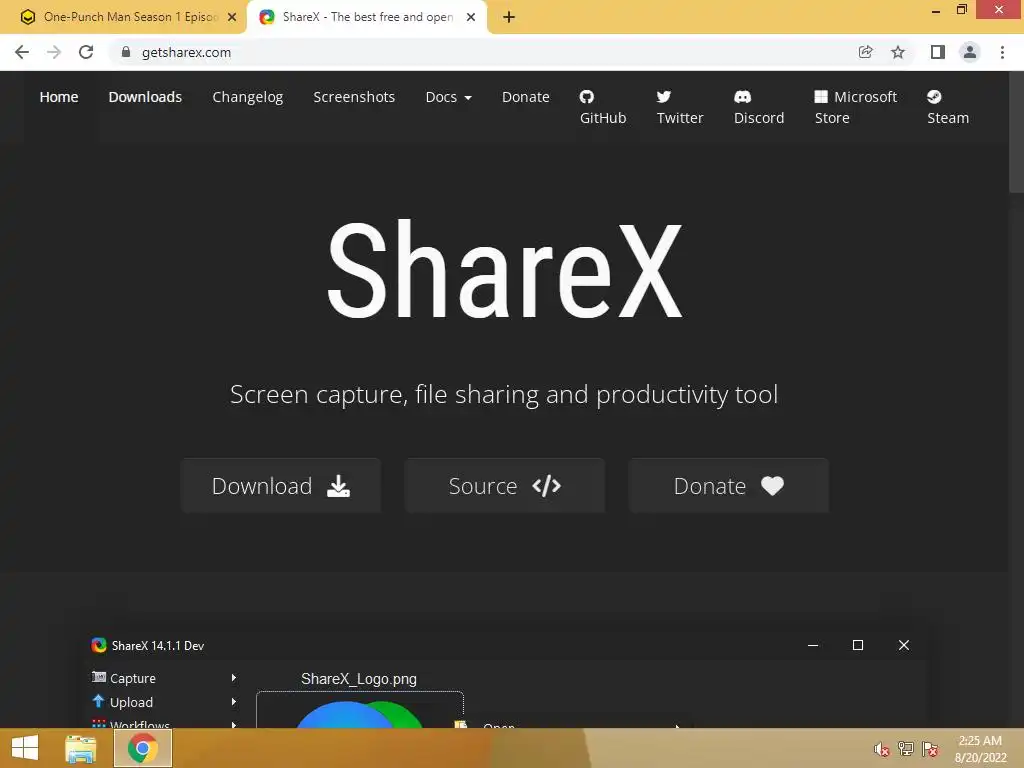This screenshot has width=1024, height=768.
Task: Open the Changelog page
Action: (248, 97)
